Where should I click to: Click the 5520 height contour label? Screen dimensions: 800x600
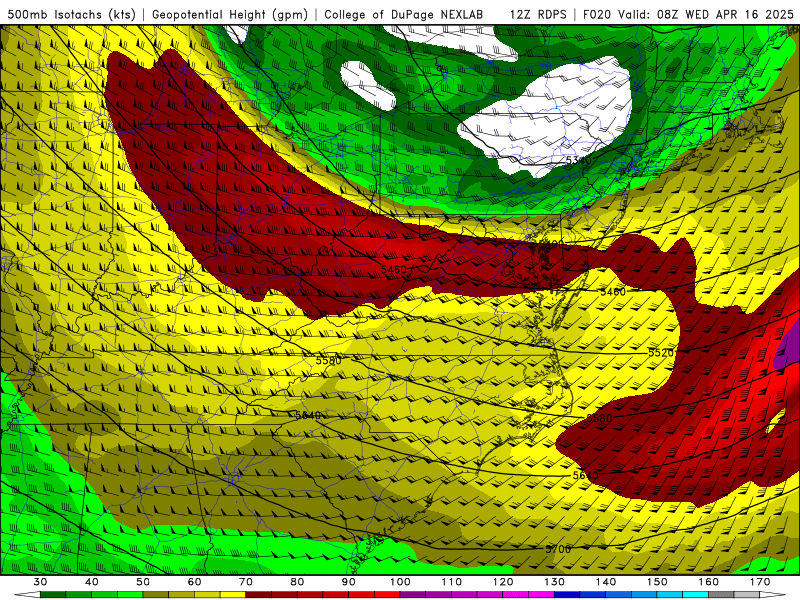pyautogui.click(x=661, y=353)
